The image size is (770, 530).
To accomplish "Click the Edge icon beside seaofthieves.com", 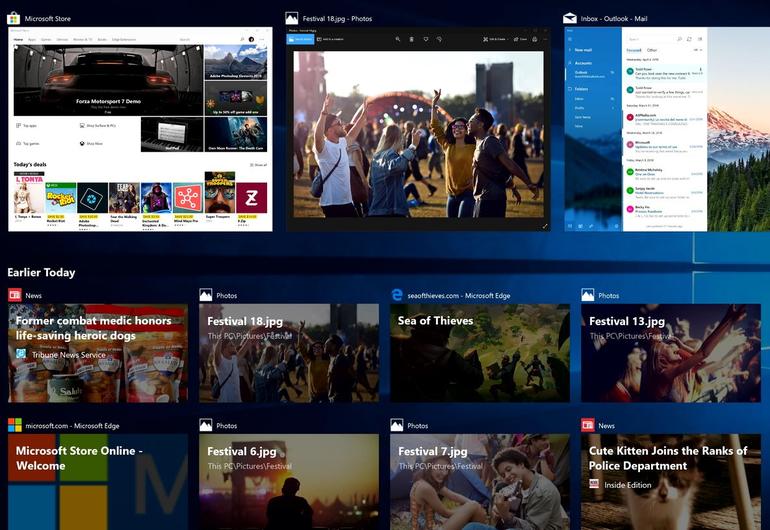I will click(x=397, y=295).
